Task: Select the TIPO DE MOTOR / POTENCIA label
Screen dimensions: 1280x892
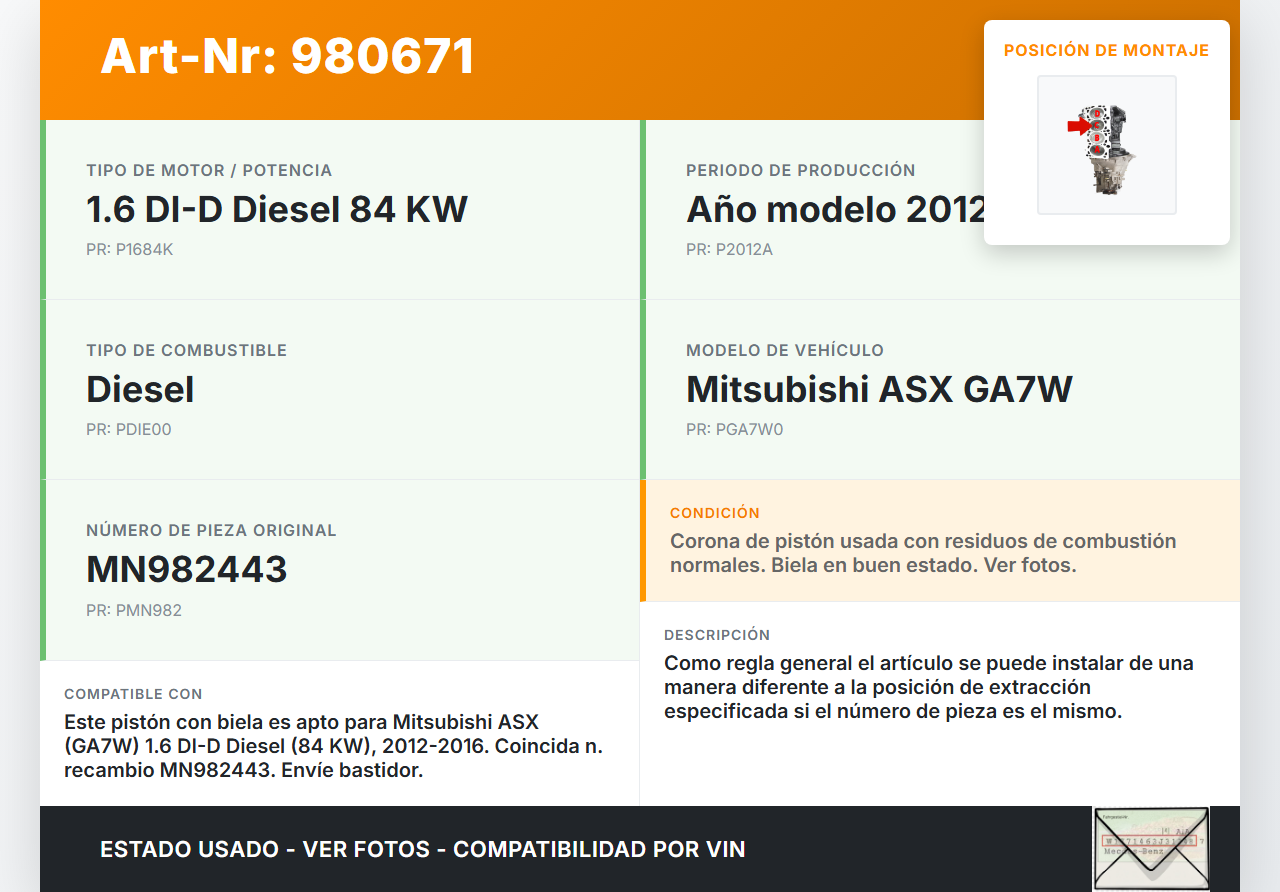Action: point(209,170)
